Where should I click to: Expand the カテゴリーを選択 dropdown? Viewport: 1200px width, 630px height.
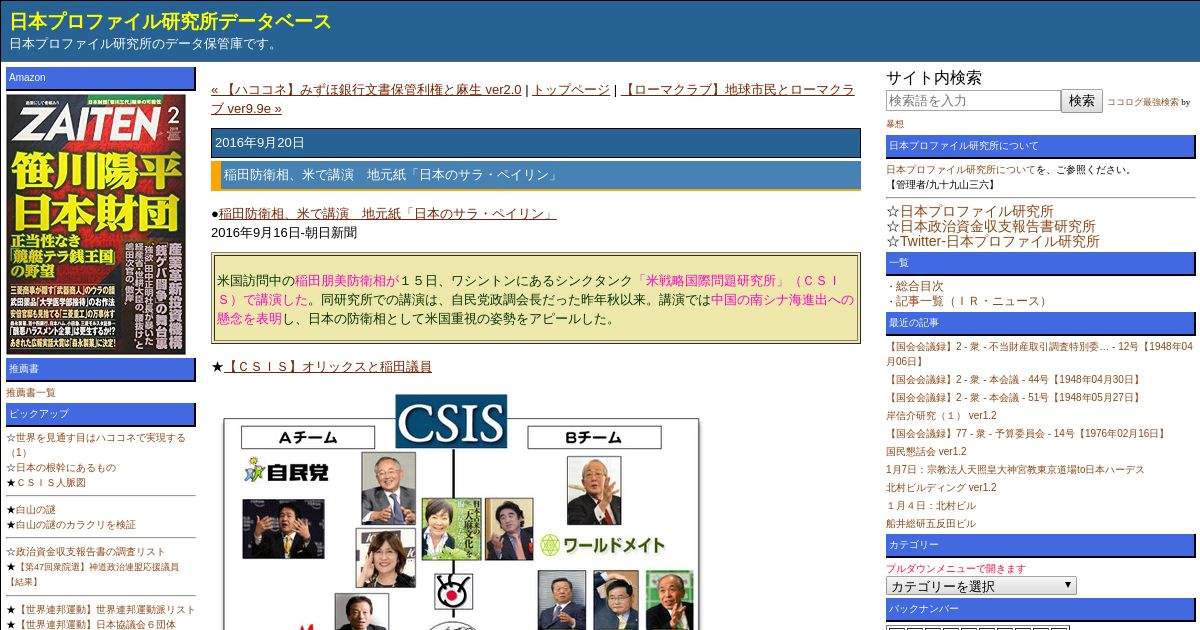click(981, 586)
